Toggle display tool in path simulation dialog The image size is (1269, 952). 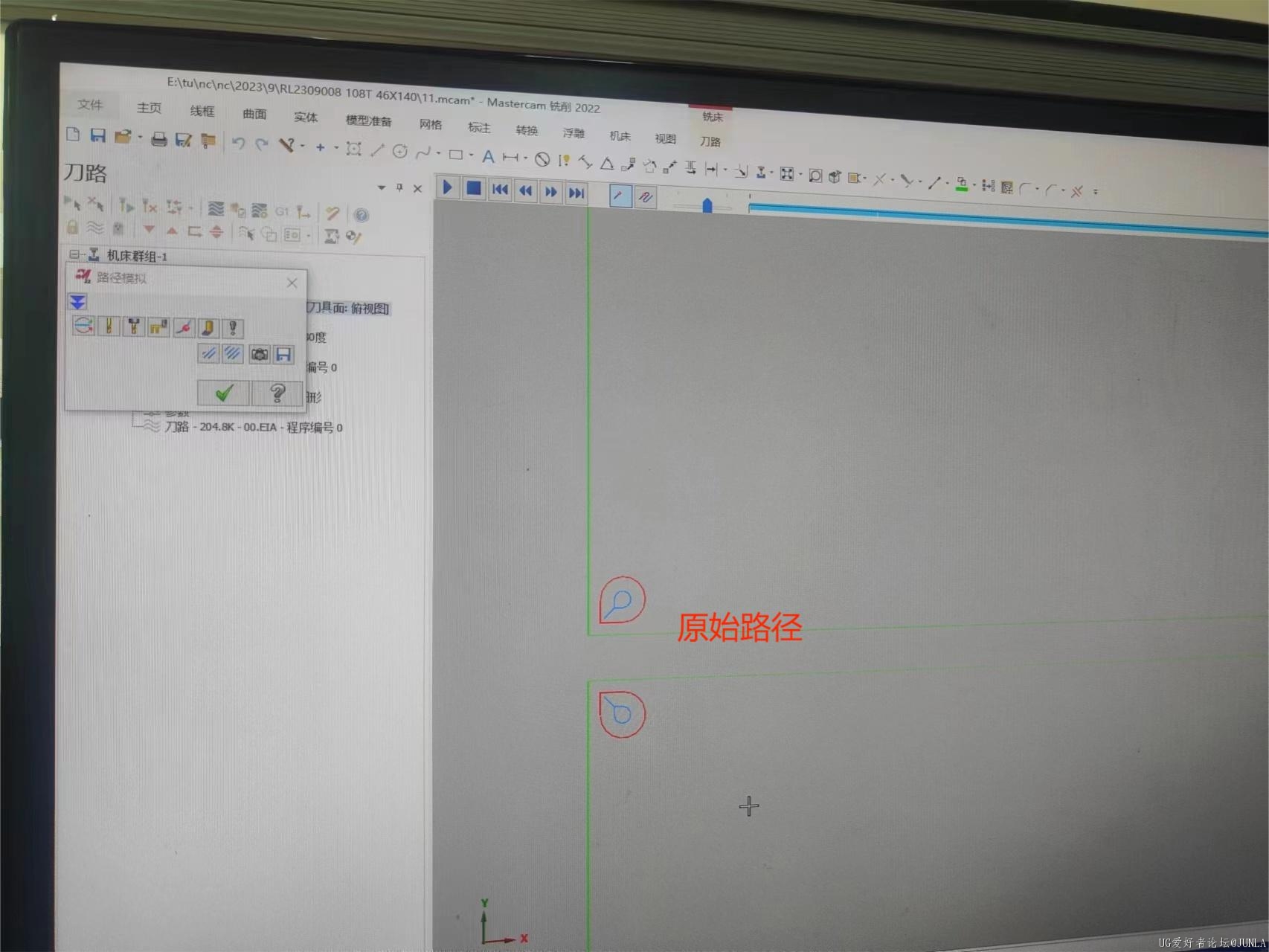pyautogui.click(x=109, y=326)
